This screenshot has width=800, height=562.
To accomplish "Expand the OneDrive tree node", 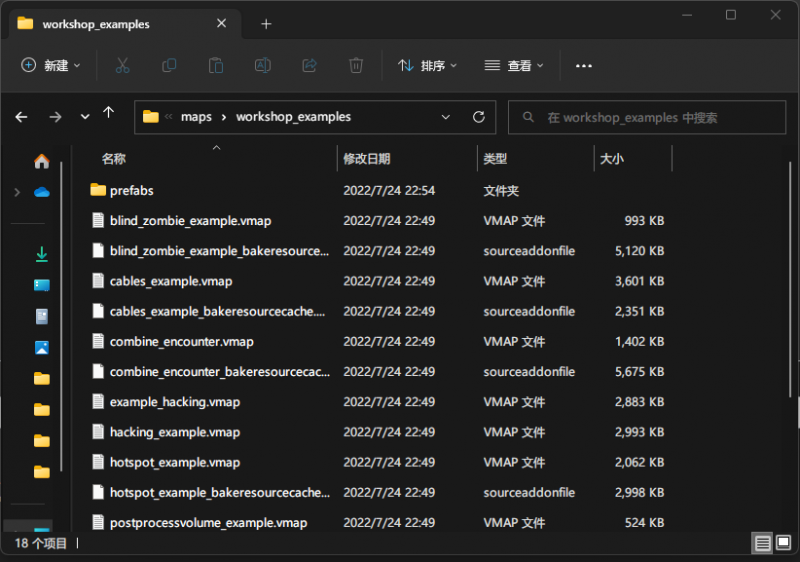I will (17, 192).
